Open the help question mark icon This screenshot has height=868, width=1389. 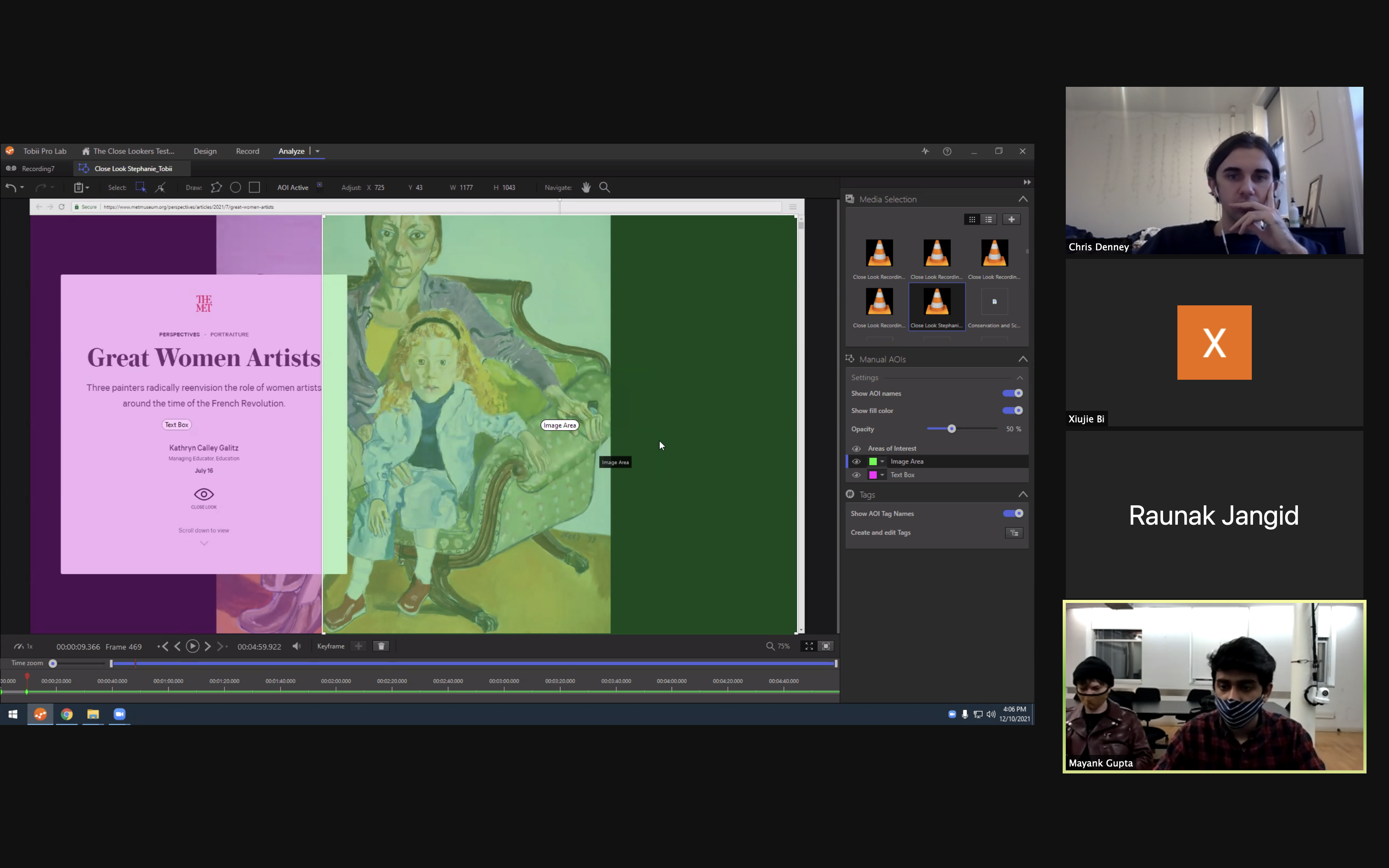click(x=947, y=151)
